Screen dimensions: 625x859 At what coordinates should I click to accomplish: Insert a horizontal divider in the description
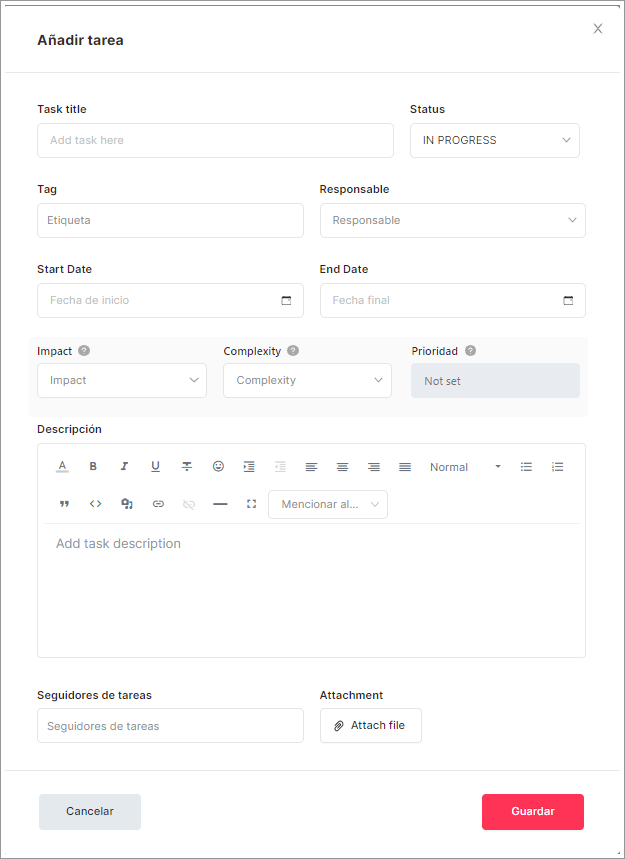[x=220, y=504]
